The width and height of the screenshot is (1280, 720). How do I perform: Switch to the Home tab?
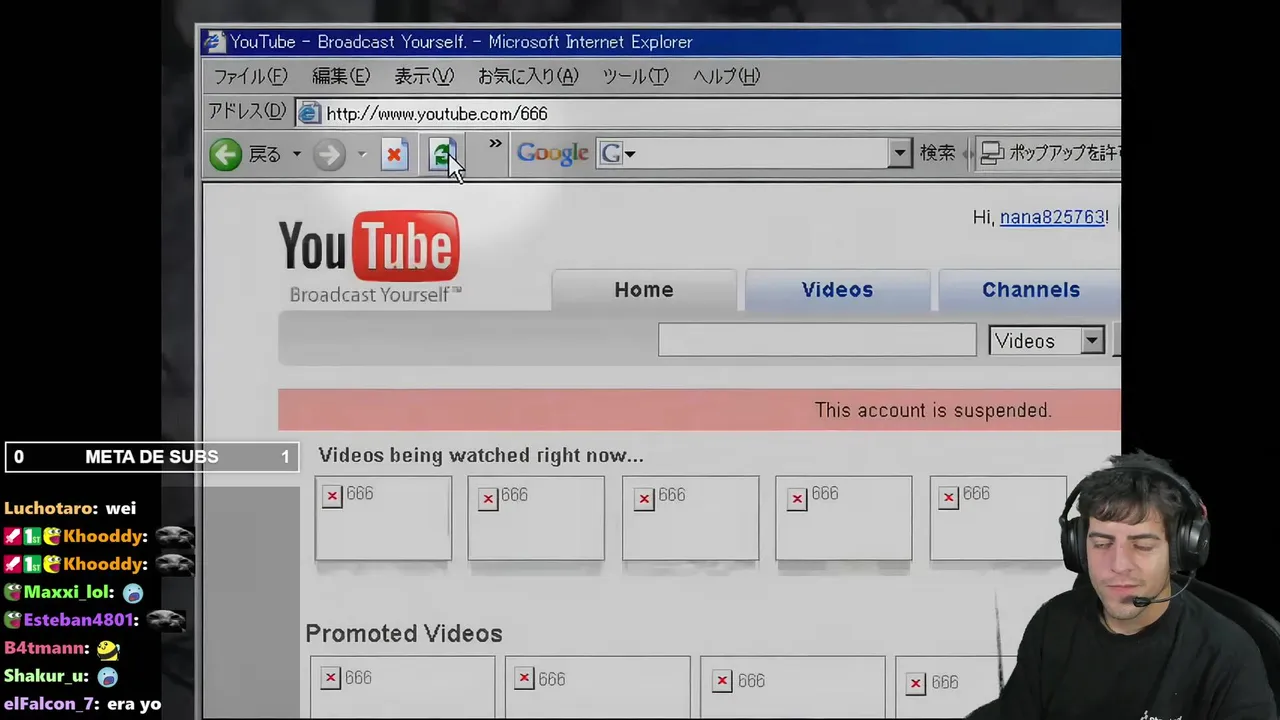pyautogui.click(x=644, y=290)
